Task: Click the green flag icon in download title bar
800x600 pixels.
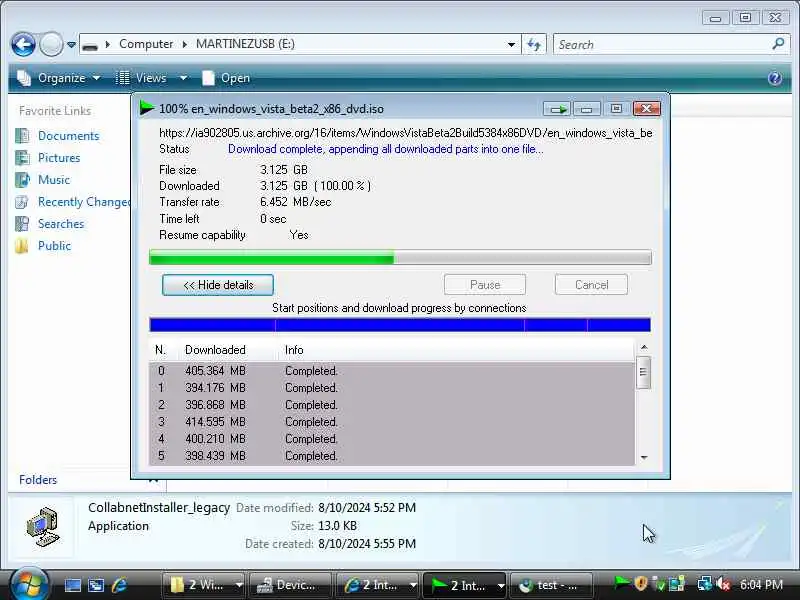Action: pos(147,108)
